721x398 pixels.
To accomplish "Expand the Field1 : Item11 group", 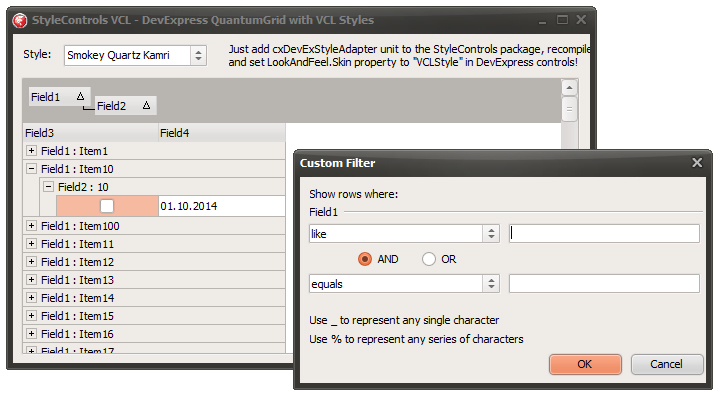I will [31, 244].
